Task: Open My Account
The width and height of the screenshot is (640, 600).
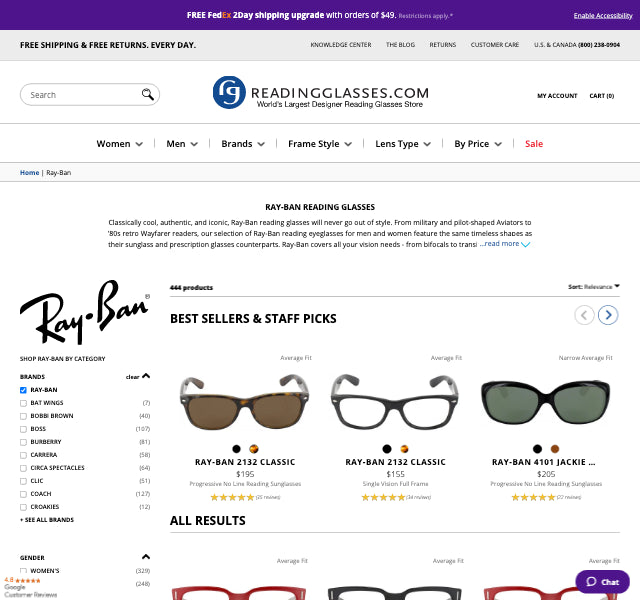Action: coord(557,96)
